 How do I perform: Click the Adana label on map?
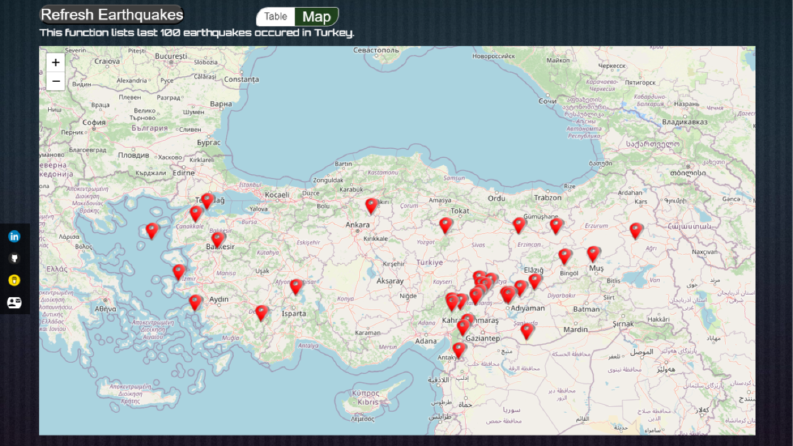(x=426, y=341)
